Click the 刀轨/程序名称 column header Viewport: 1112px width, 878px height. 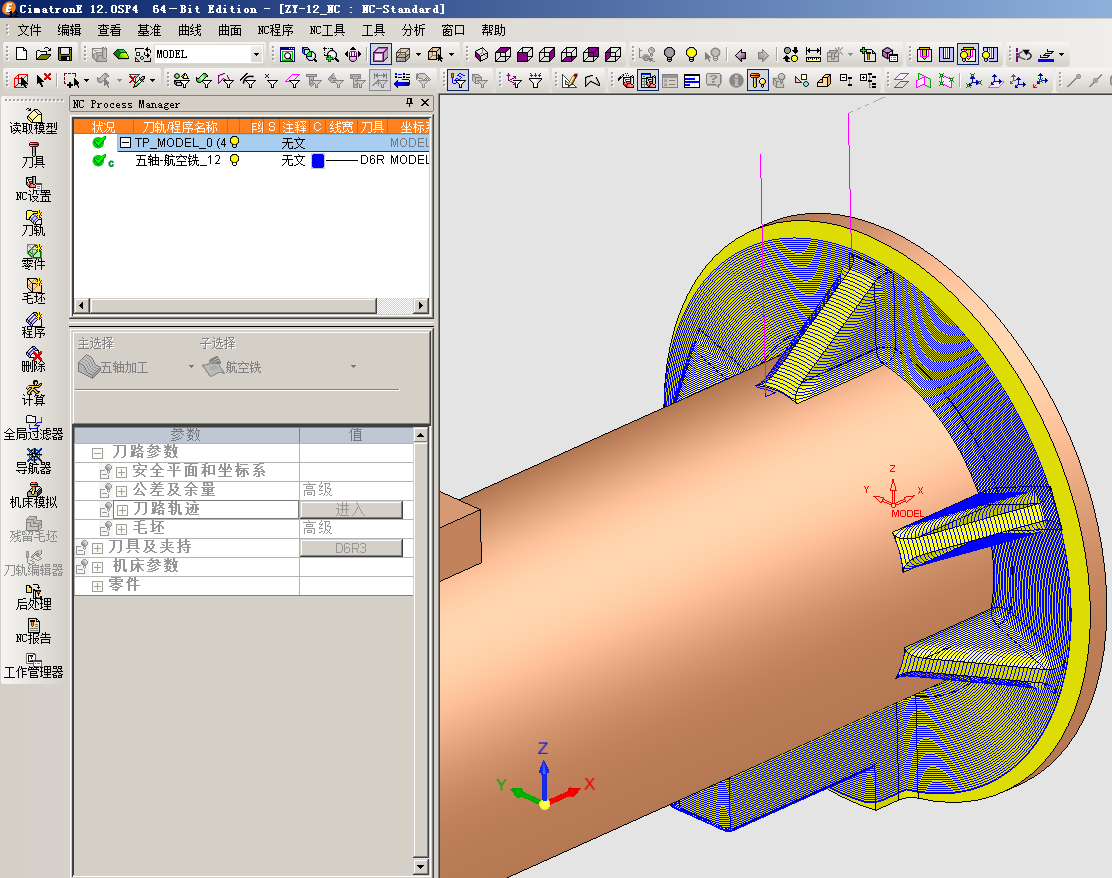(x=180, y=126)
